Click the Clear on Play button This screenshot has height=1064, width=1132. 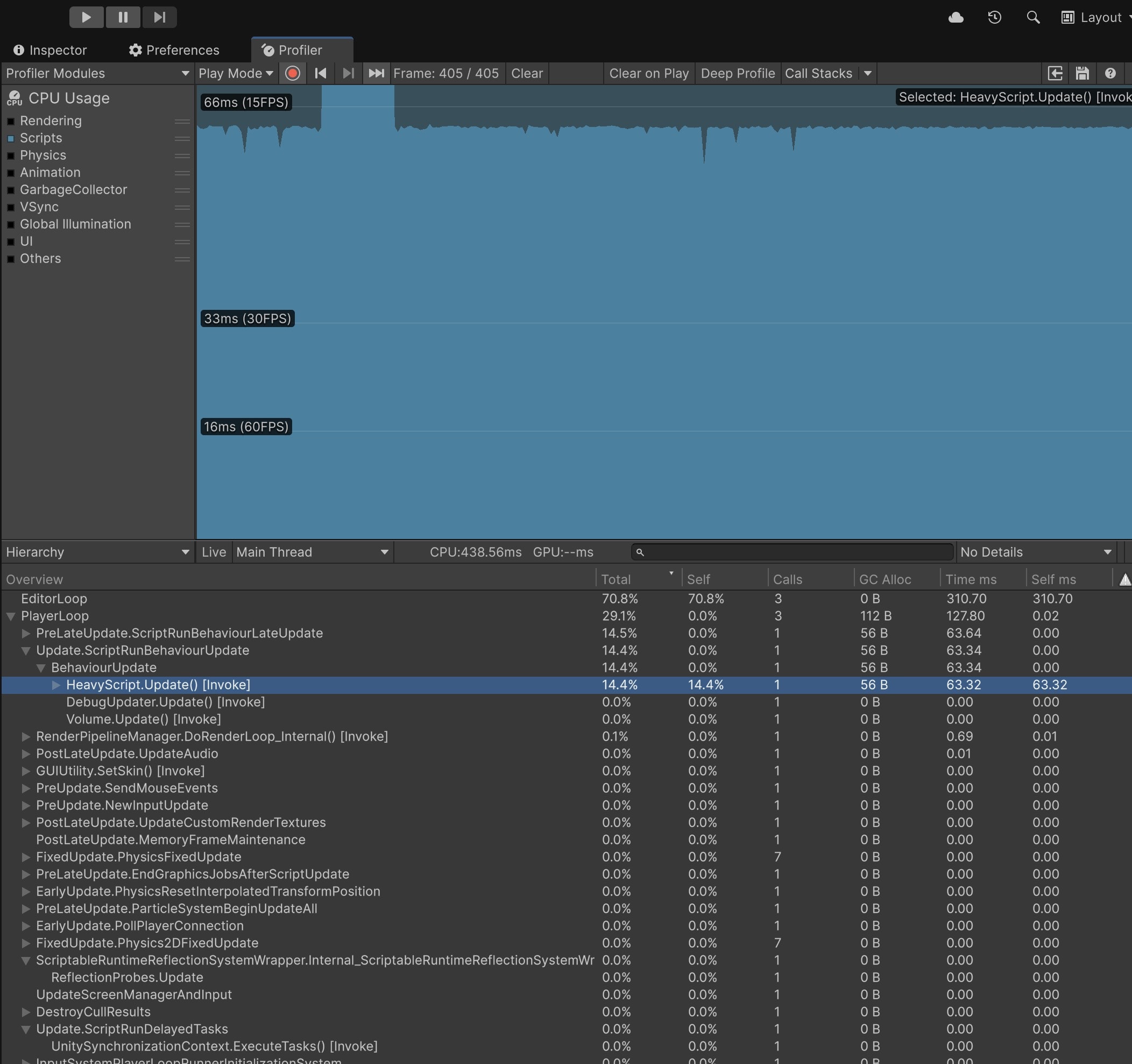tap(648, 74)
